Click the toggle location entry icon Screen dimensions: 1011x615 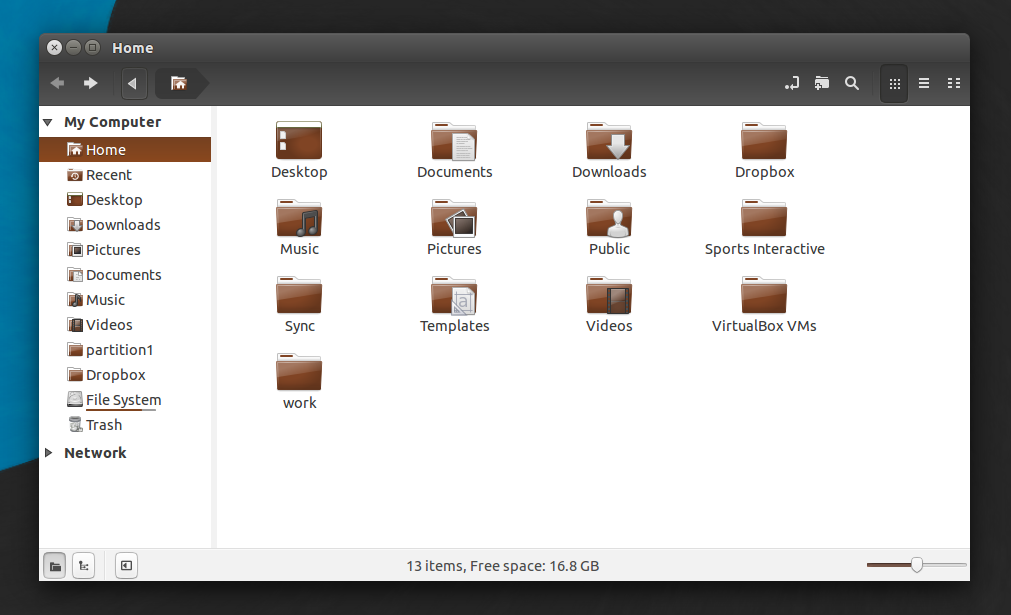792,83
